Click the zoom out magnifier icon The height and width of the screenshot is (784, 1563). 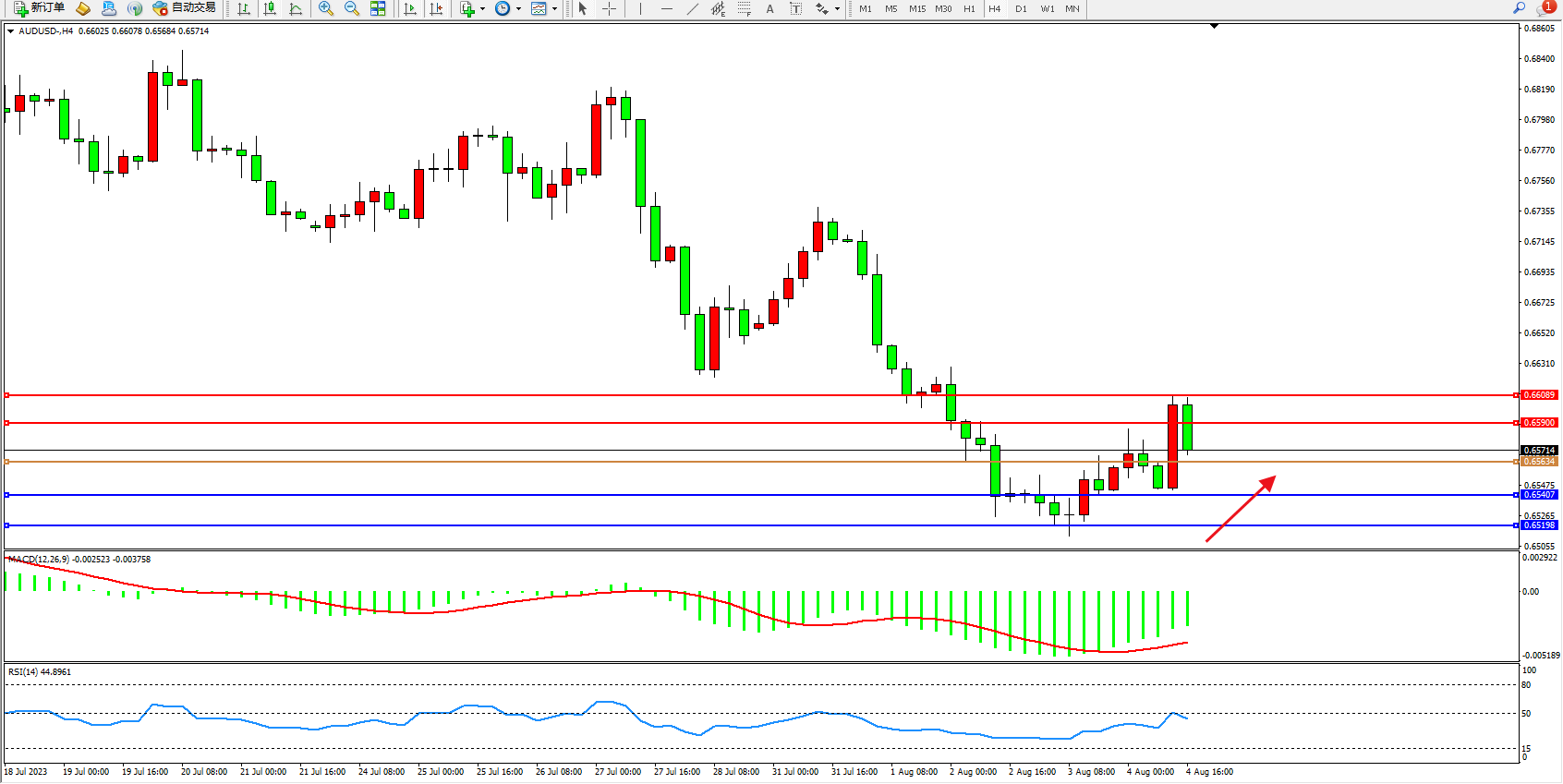(x=351, y=8)
